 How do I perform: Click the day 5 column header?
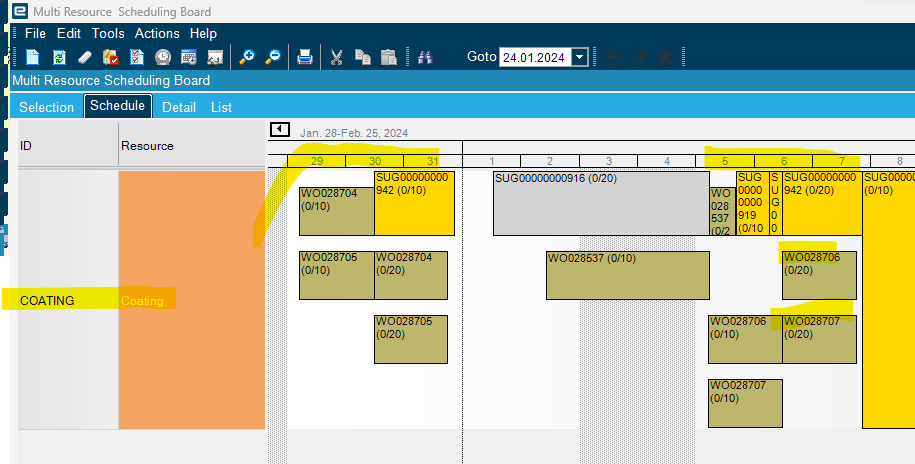coord(725,161)
